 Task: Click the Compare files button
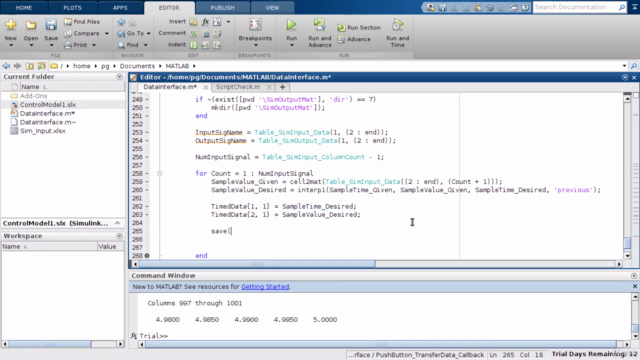coord(82,33)
